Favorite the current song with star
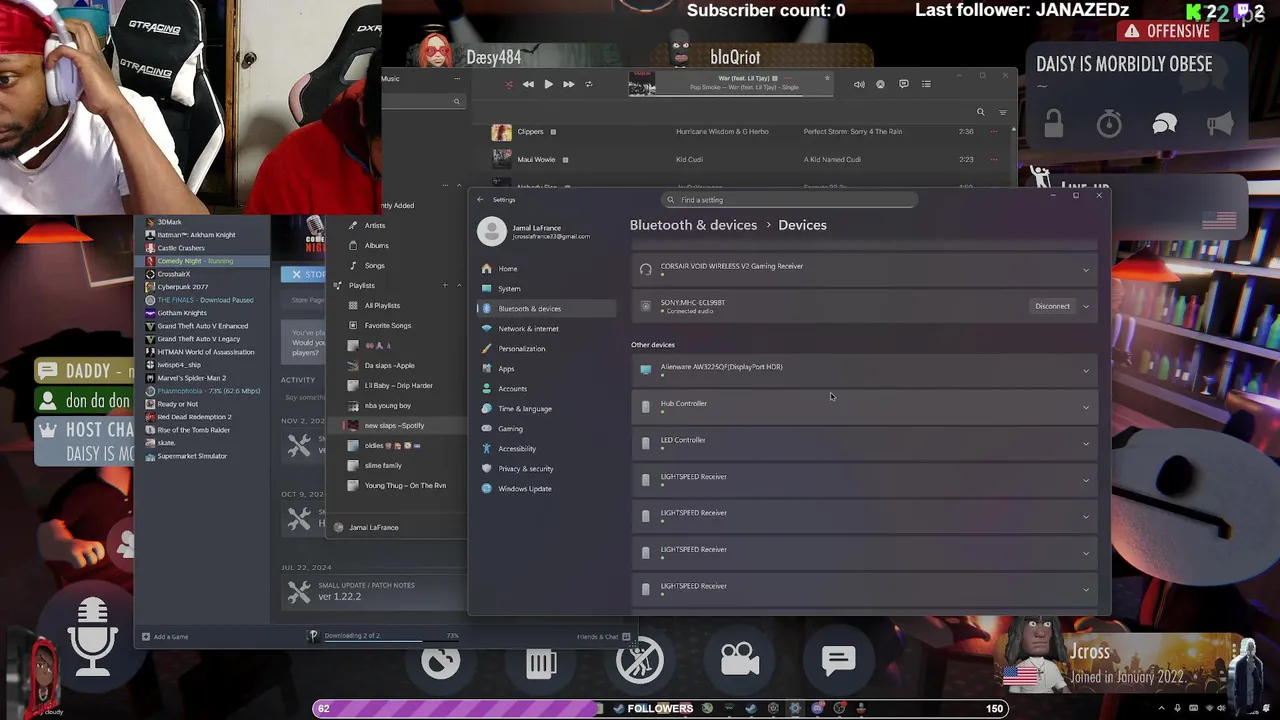The image size is (1280, 720). pyautogui.click(x=827, y=77)
